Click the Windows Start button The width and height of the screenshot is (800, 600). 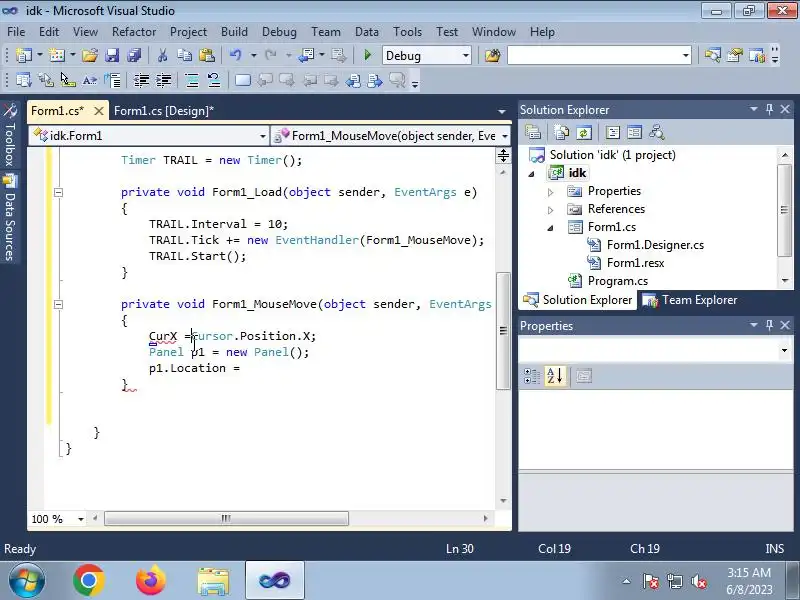pos(27,581)
